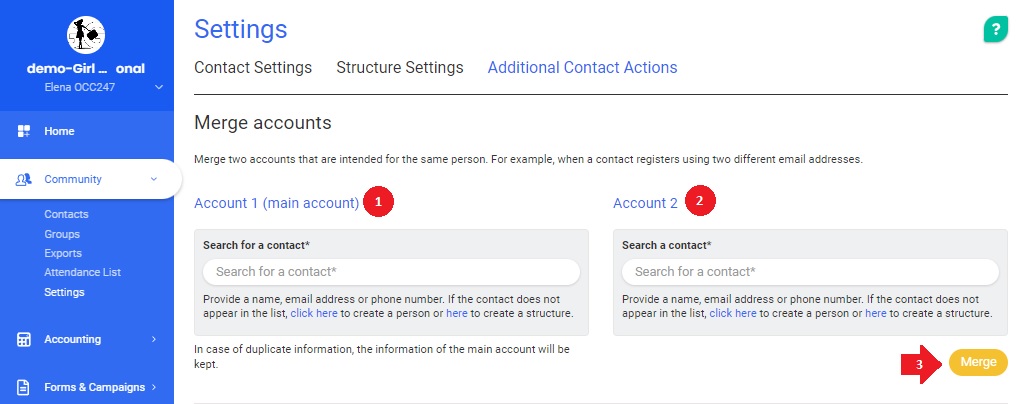Click the organization logo avatar
This screenshot has height=404, width=1026.
pyautogui.click(x=86, y=34)
